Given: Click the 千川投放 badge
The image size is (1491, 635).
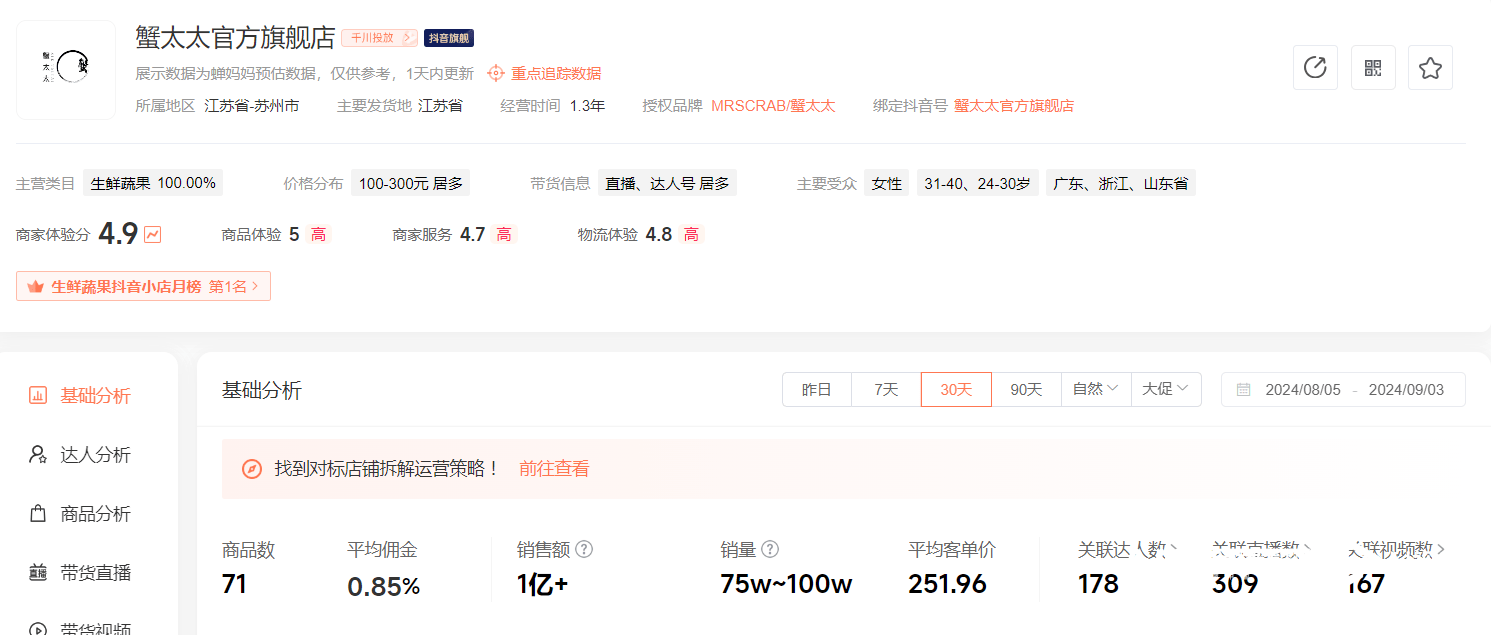Looking at the screenshot, I should (379, 38).
